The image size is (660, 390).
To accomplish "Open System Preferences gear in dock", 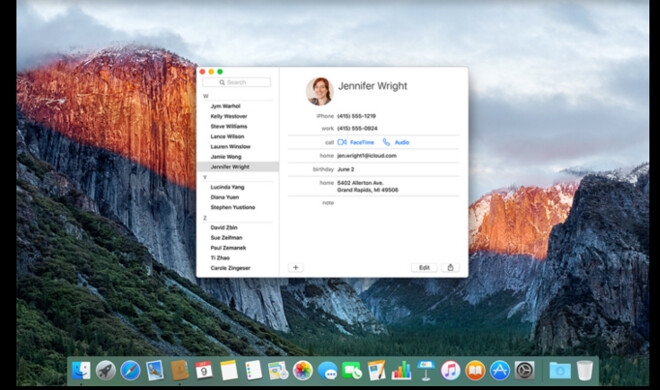I will pyautogui.click(x=524, y=371).
